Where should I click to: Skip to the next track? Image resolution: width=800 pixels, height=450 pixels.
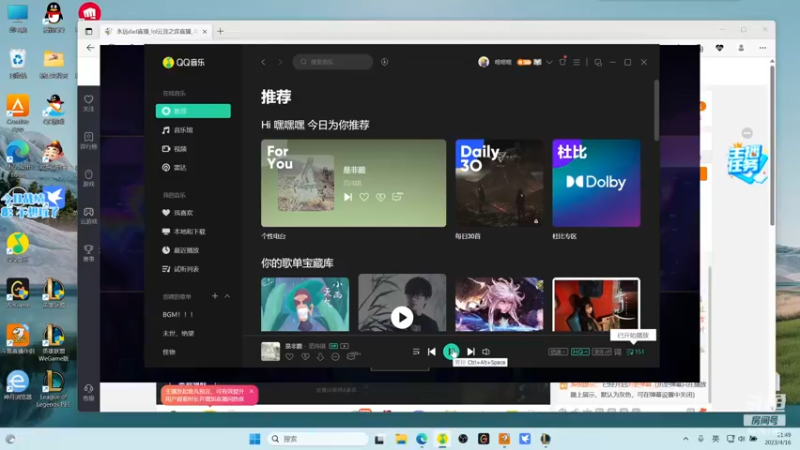click(x=471, y=352)
